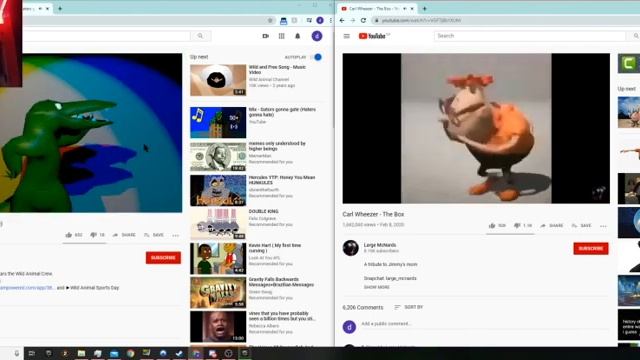Go back in the right browser window

pos(342,20)
